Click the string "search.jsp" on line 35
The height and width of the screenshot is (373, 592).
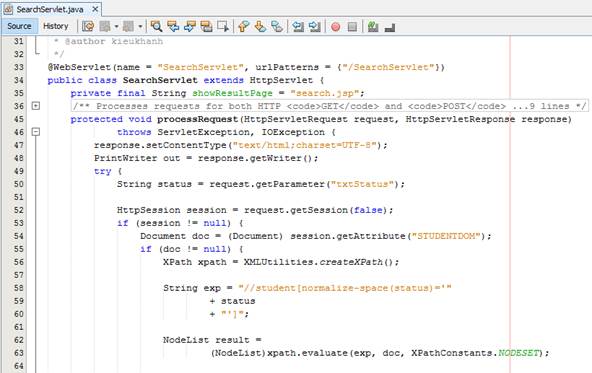coord(324,93)
